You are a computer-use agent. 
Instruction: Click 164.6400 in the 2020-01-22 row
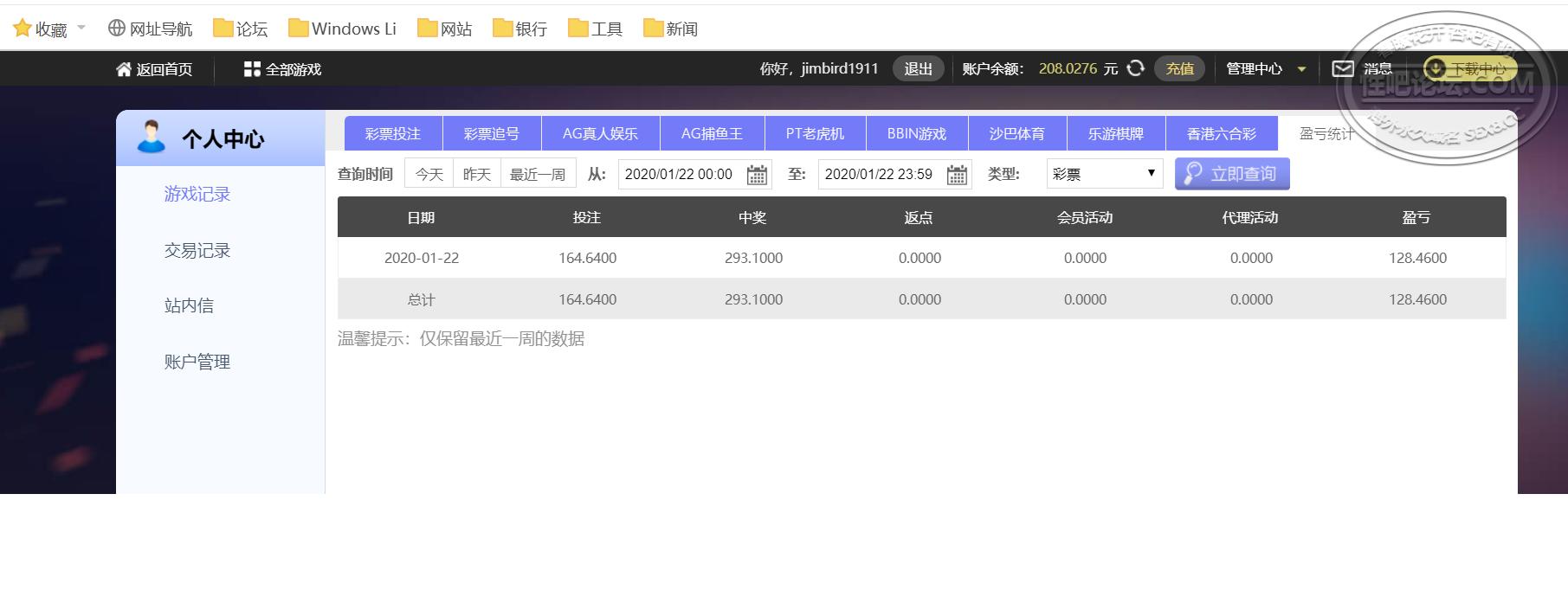tap(588, 258)
